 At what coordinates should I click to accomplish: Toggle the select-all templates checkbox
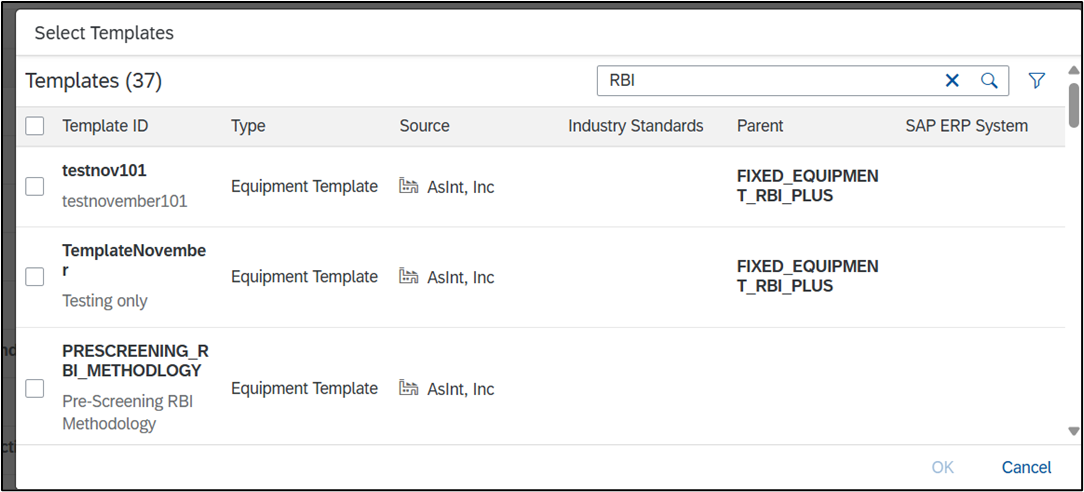coord(35,126)
